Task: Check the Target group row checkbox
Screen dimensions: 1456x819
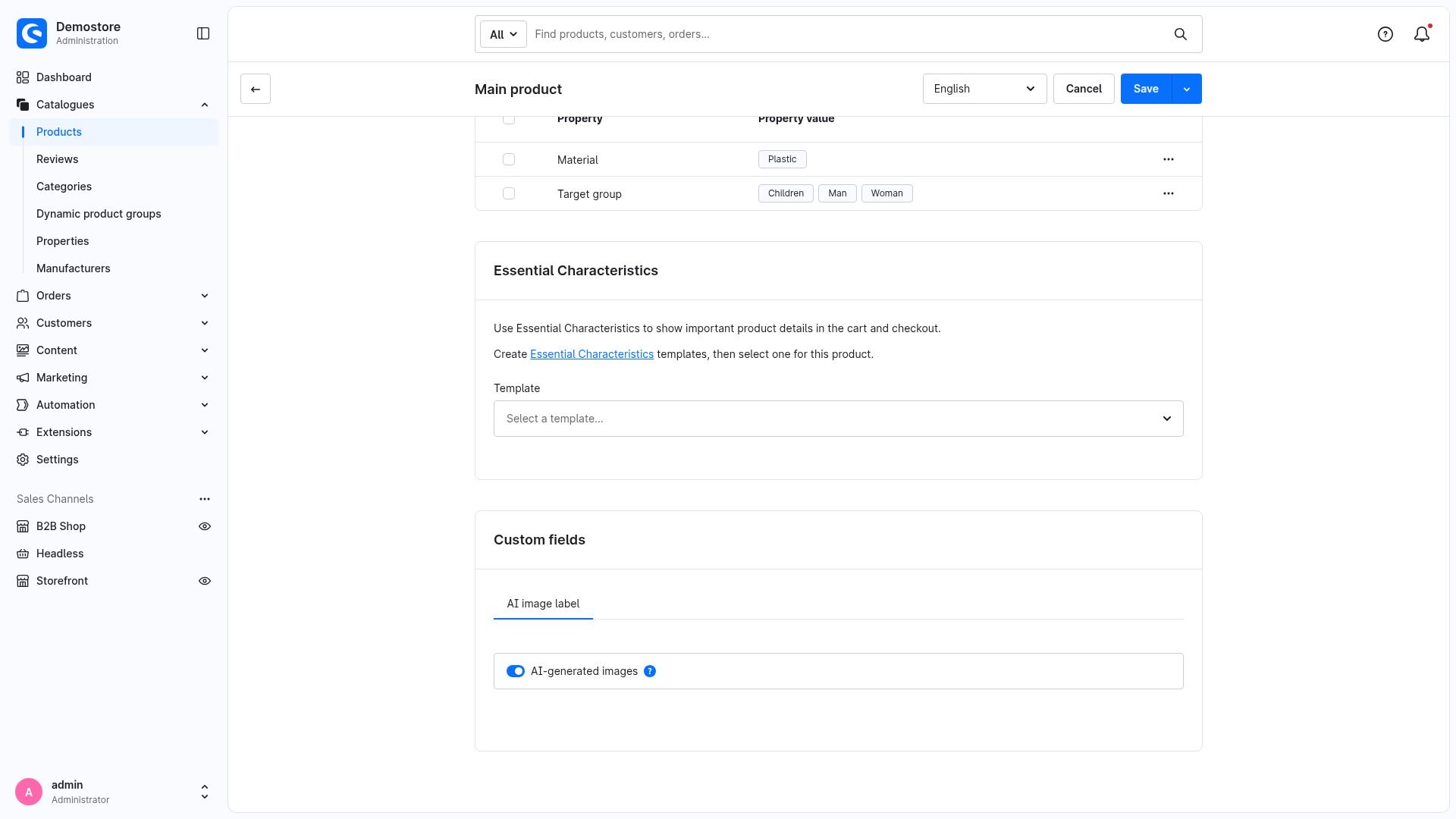Action: (509, 193)
